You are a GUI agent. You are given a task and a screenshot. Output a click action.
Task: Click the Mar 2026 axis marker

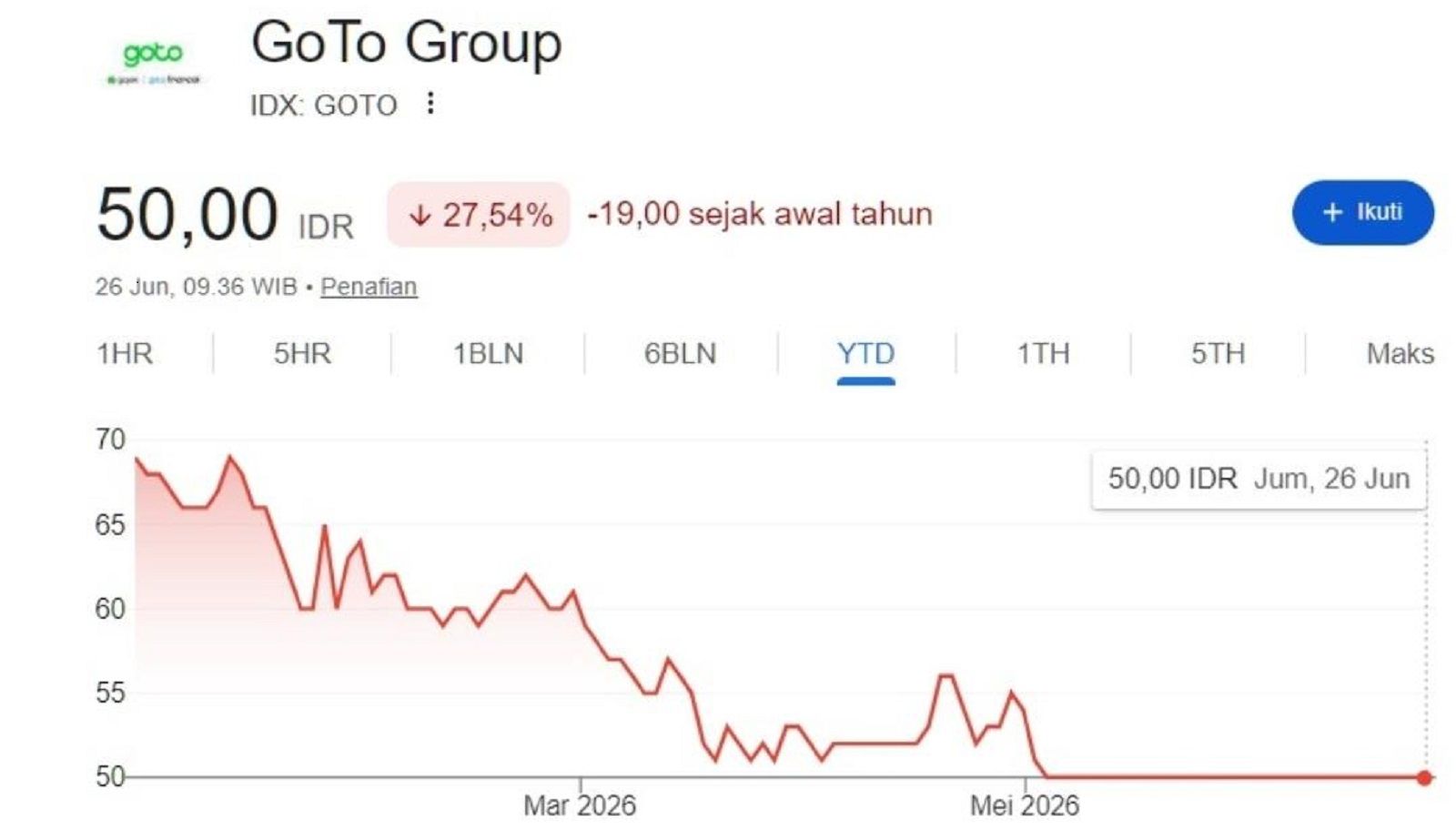pos(580,805)
